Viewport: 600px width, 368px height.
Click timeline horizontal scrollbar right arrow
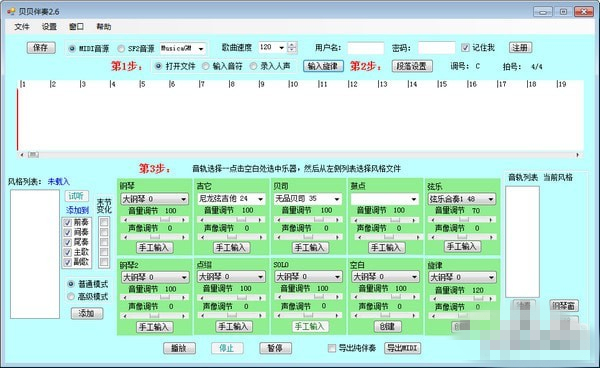577,155
